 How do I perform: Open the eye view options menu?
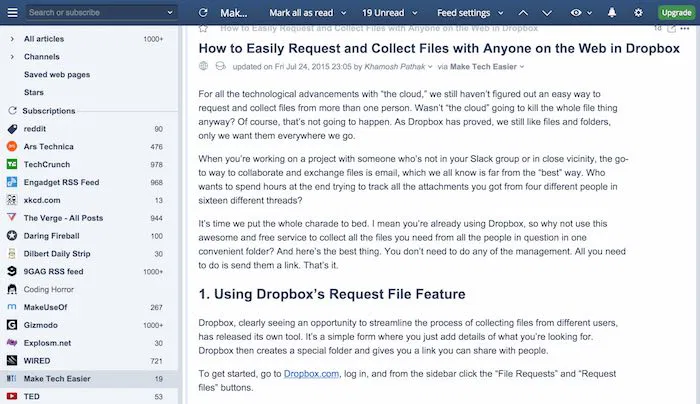click(578, 12)
